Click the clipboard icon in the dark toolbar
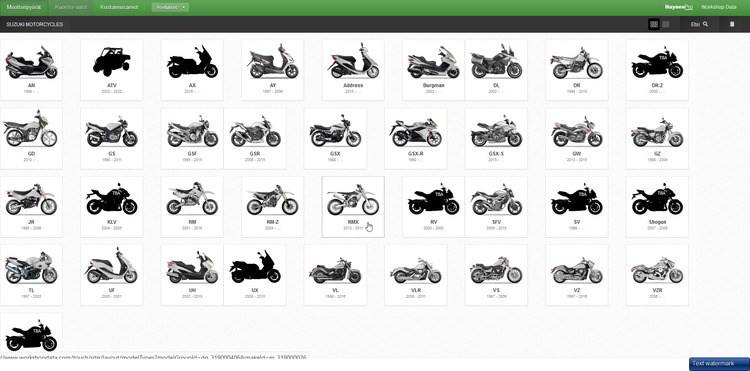The image size is (750, 371). (x=732, y=24)
